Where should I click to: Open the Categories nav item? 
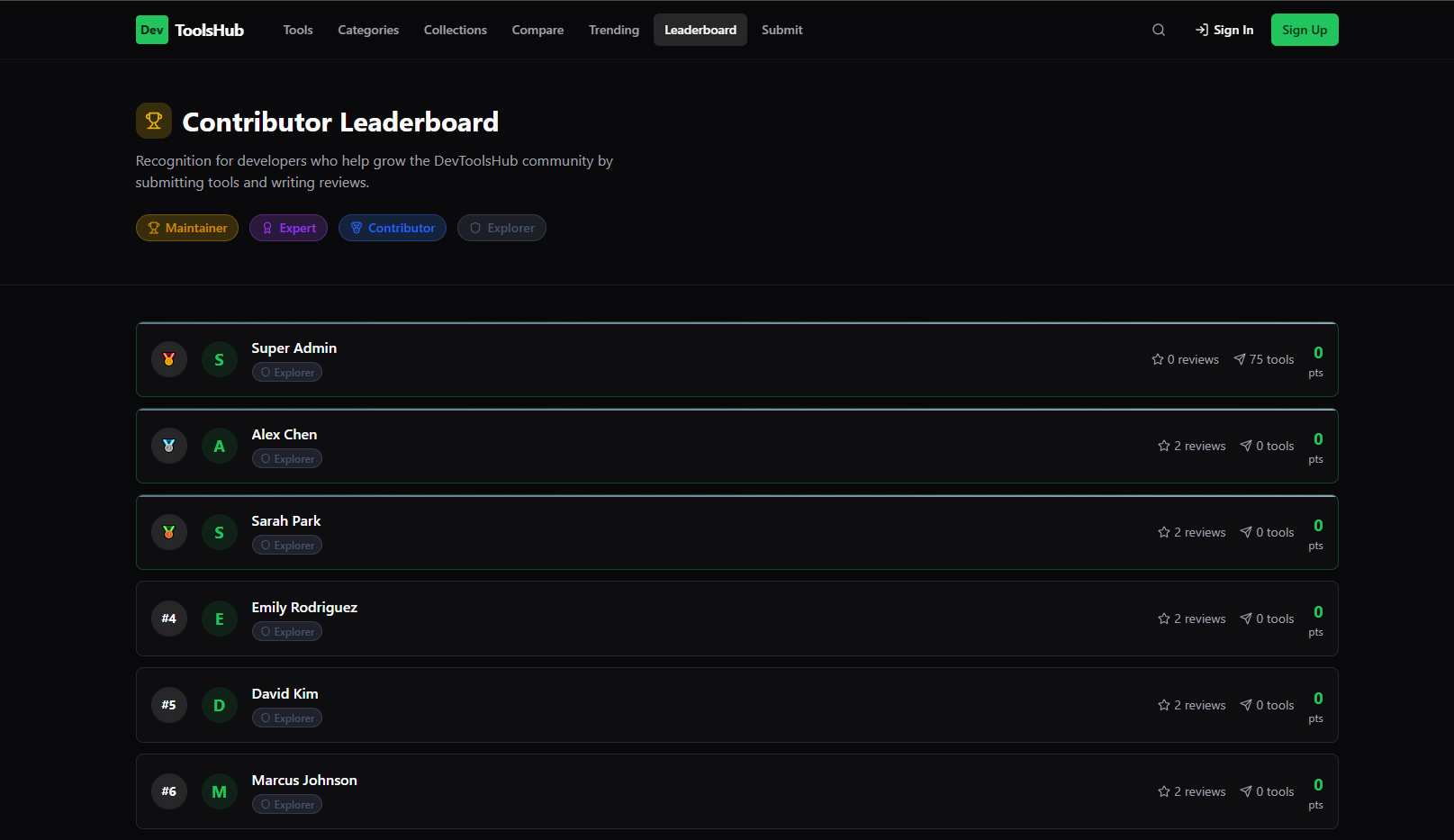coord(368,30)
